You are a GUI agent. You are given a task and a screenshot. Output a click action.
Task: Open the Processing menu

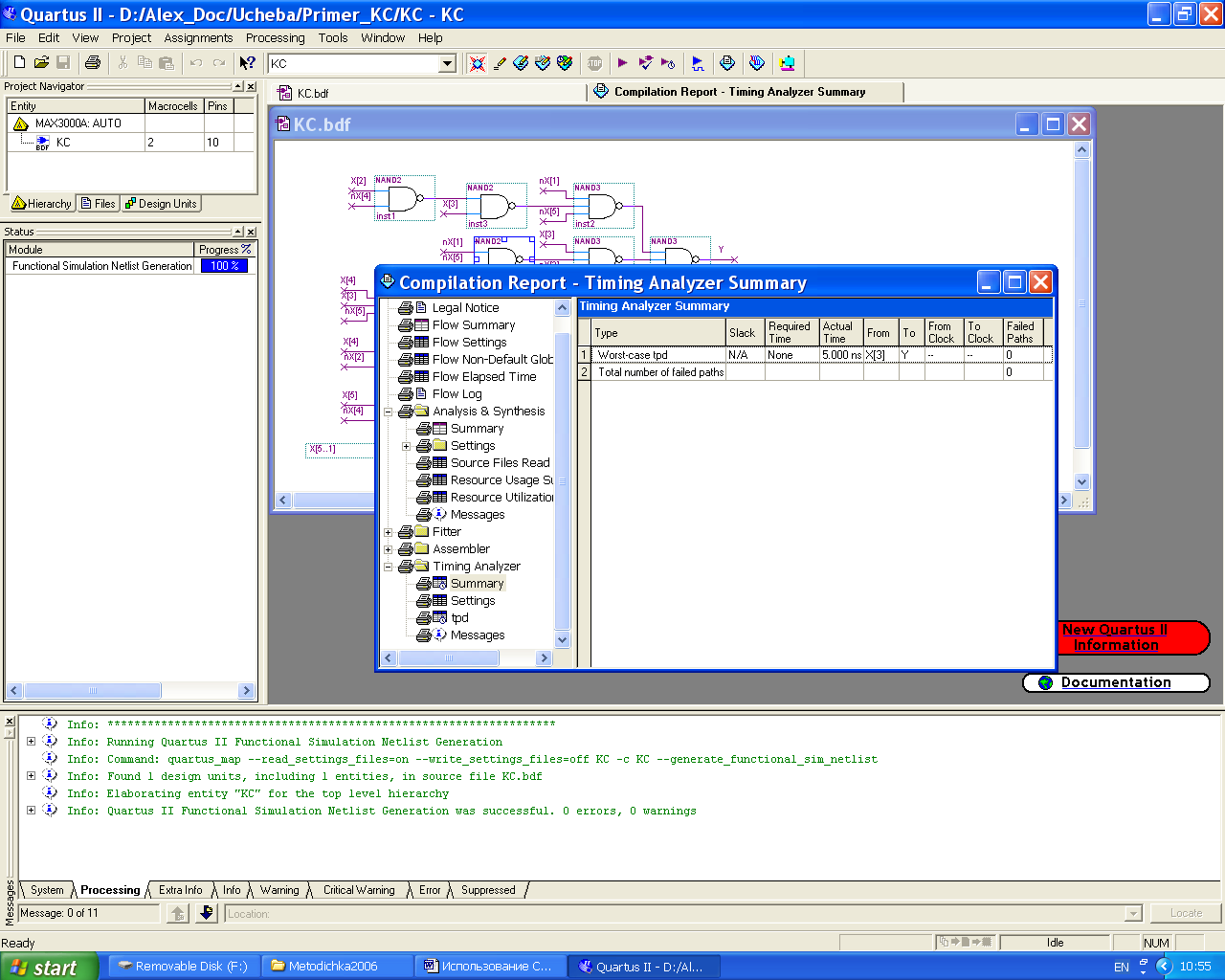click(x=275, y=38)
